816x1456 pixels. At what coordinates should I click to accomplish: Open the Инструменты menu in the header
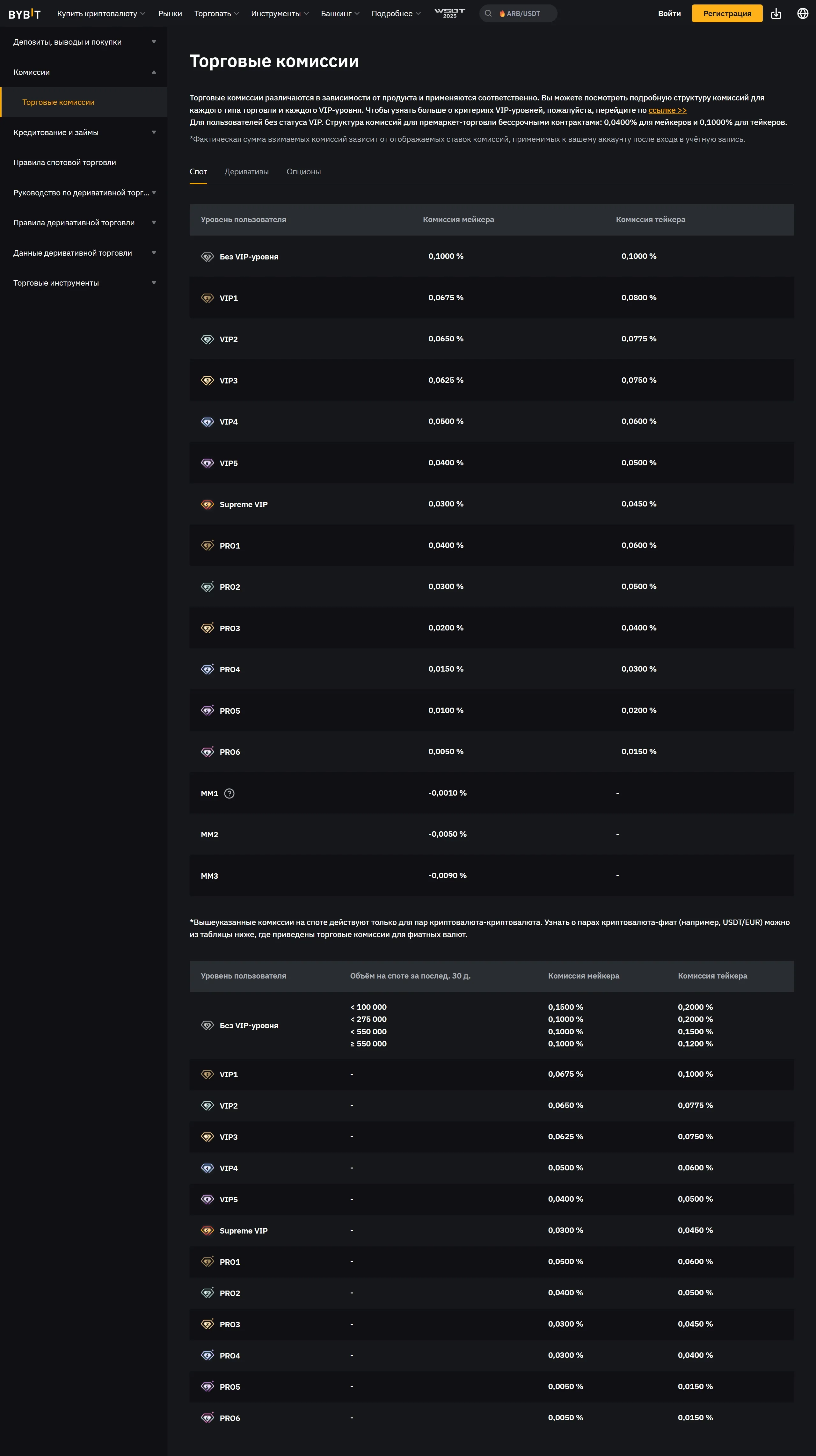pos(280,14)
